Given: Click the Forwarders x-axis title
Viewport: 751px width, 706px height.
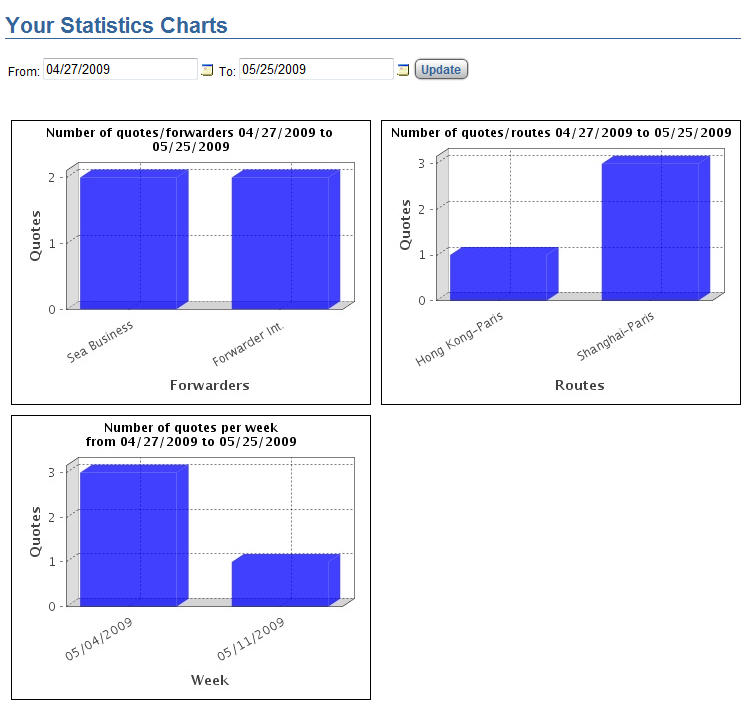Looking at the screenshot, I should [x=209, y=385].
